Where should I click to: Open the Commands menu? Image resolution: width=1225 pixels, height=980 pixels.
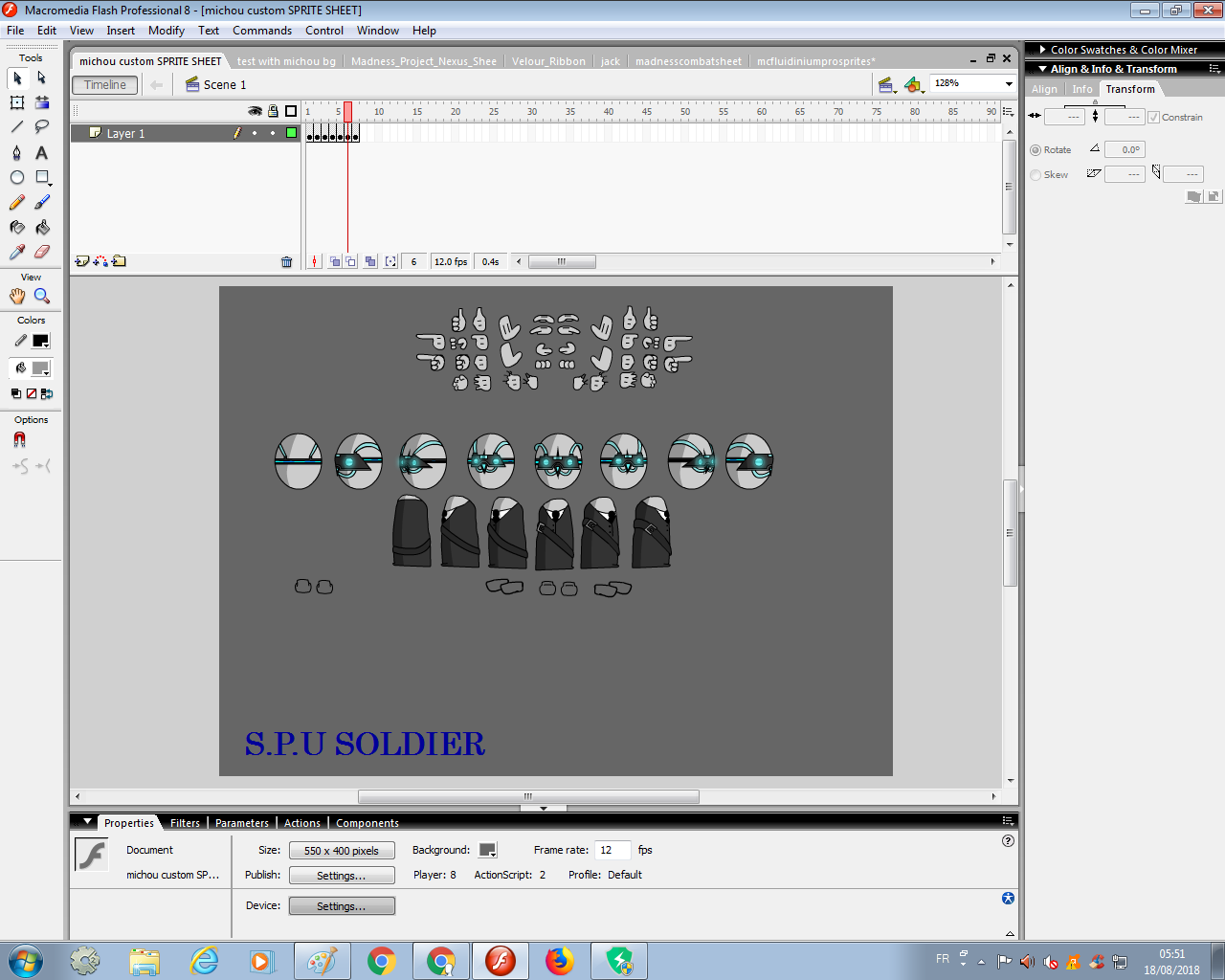pyautogui.click(x=262, y=31)
